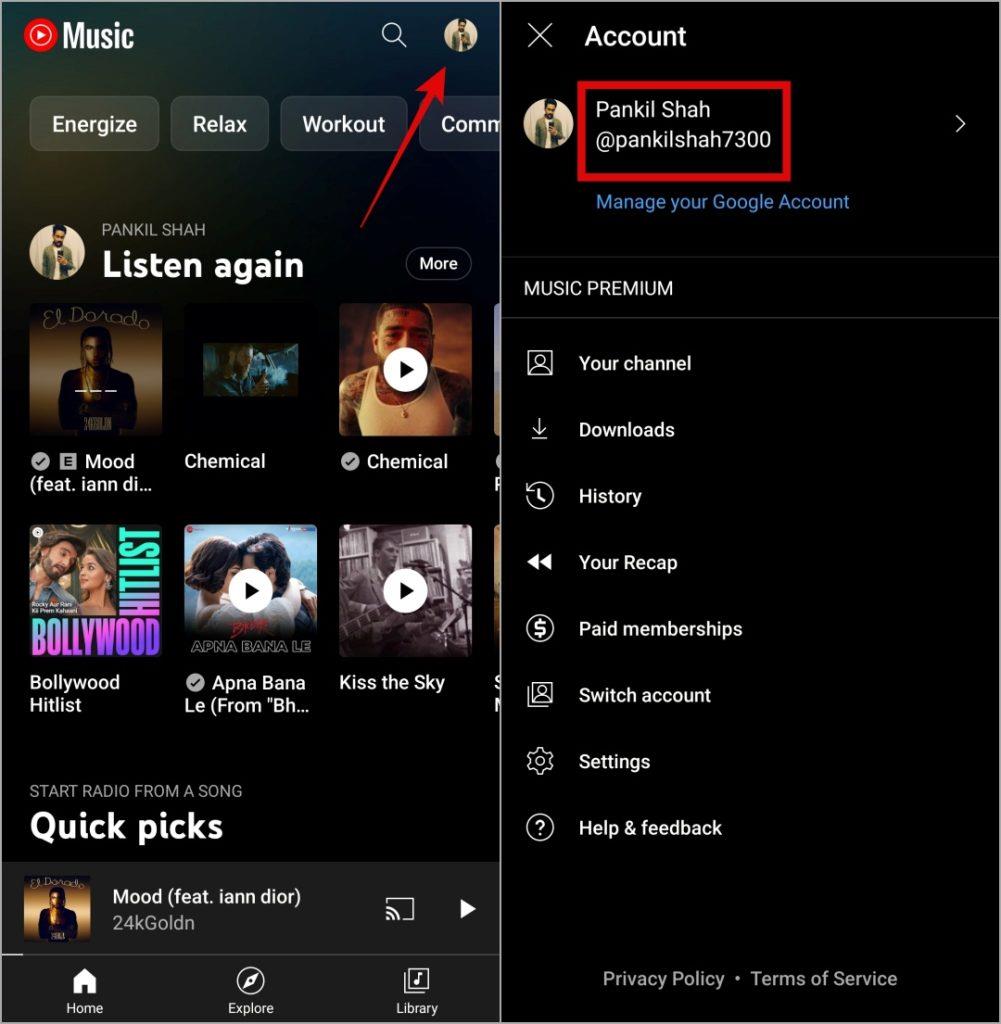Click the Settings gear icon
1001x1024 pixels.
pos(540,761)
